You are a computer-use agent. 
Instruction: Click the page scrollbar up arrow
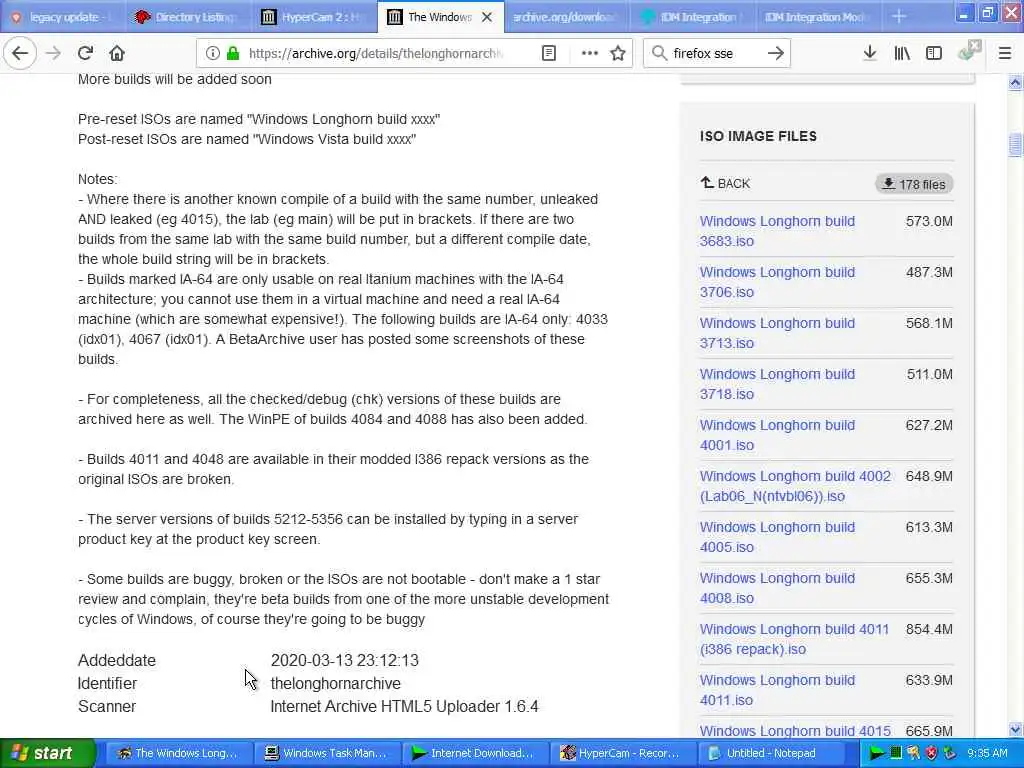pyautogui.click(x=1015, y=82)
